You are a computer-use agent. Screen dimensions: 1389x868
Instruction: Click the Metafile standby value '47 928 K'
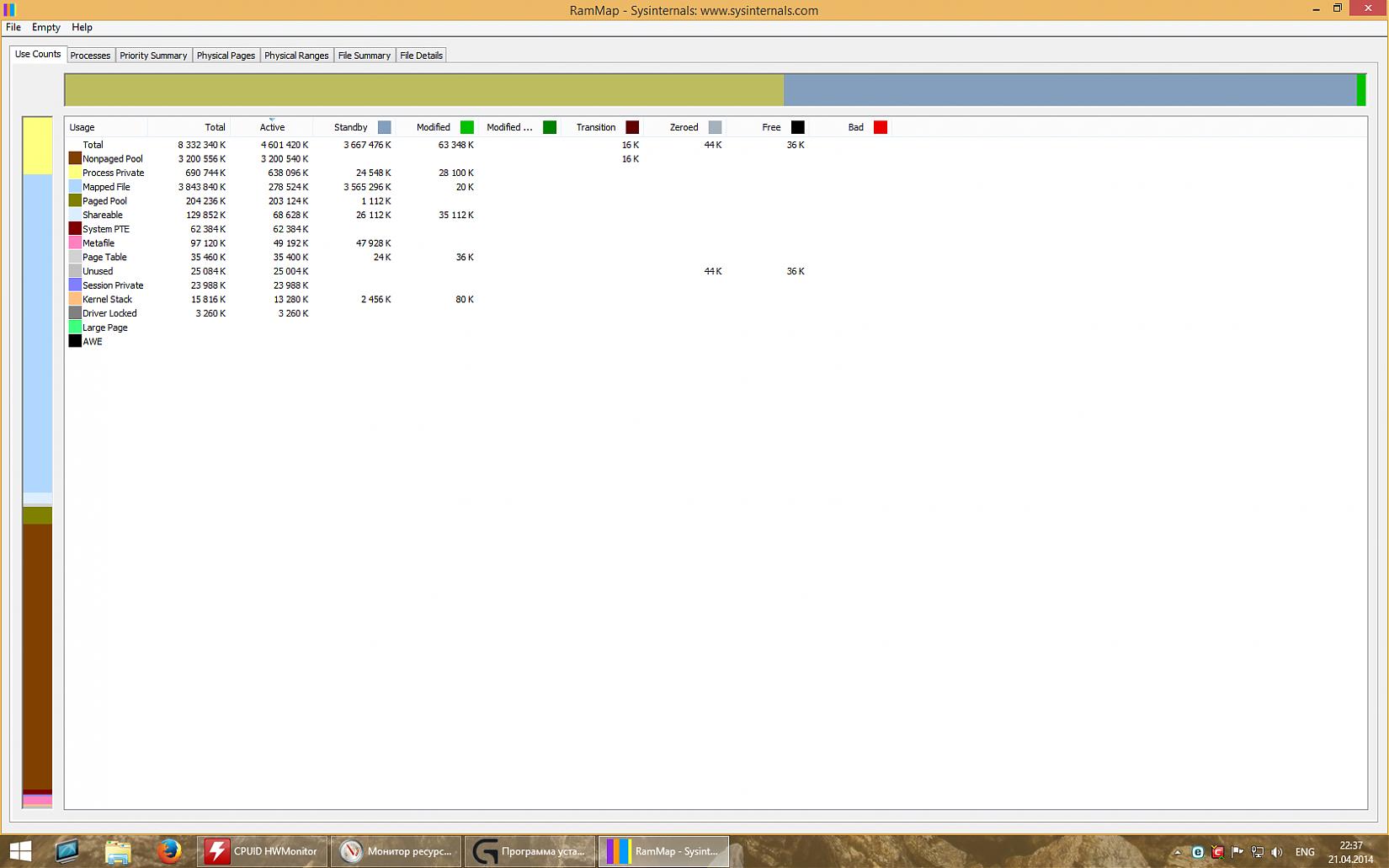pyautogui.click(x=374, y=242)
